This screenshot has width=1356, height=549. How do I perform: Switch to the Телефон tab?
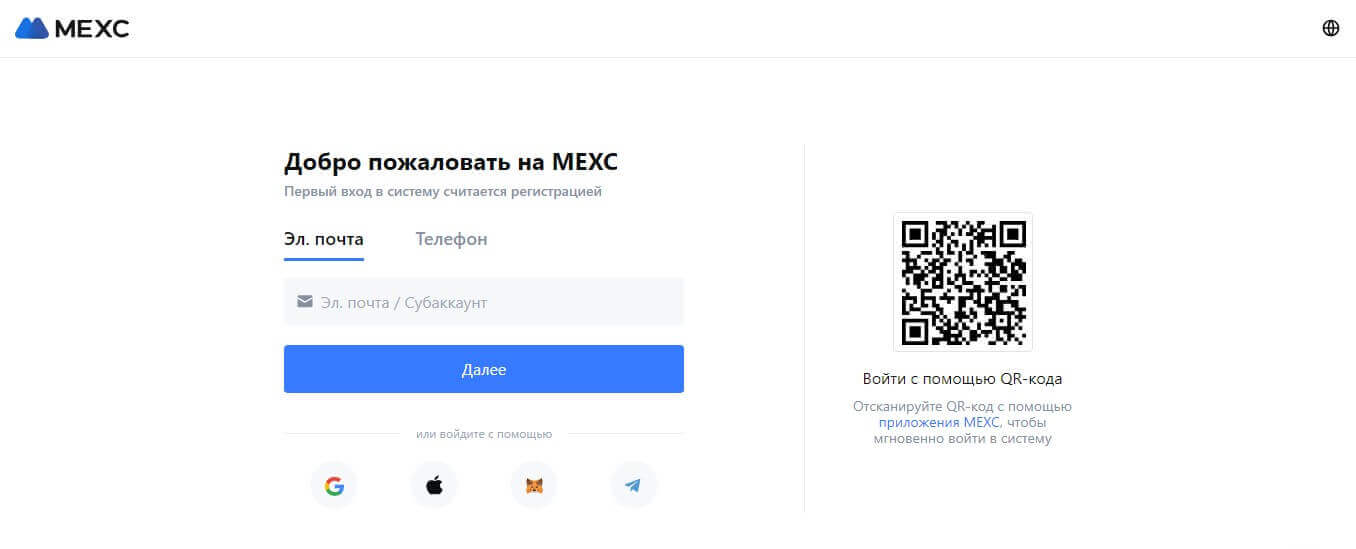click(452, 239)
